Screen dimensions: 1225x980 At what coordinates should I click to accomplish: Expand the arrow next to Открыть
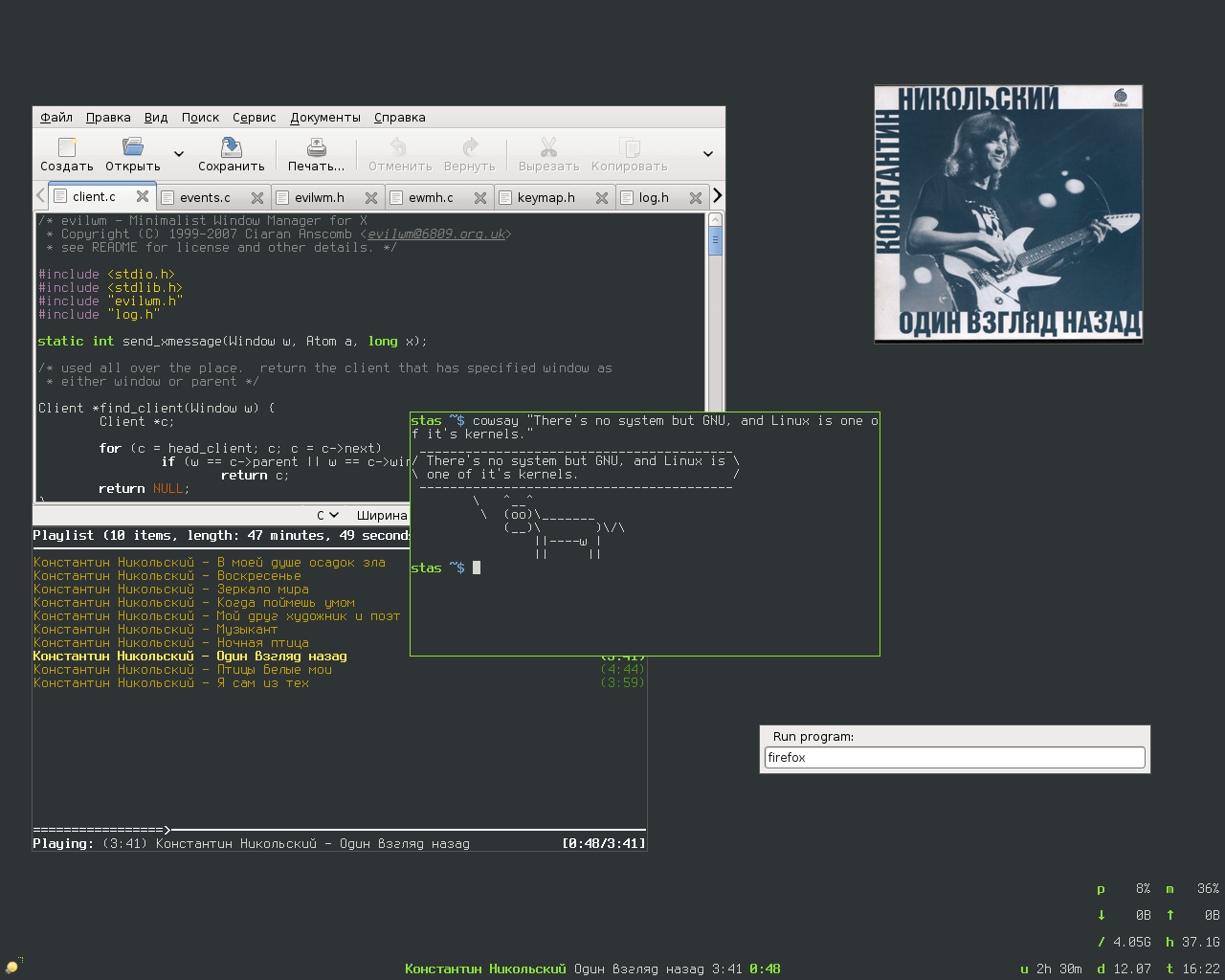pos(178,153)
